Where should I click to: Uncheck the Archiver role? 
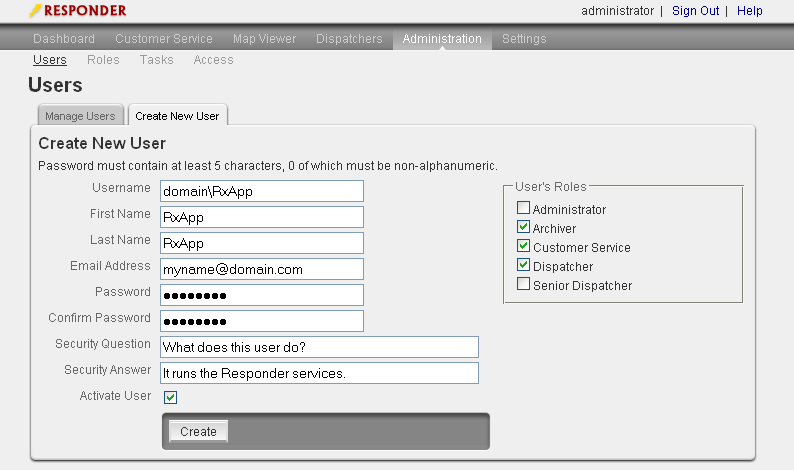(x=523, y=228)
